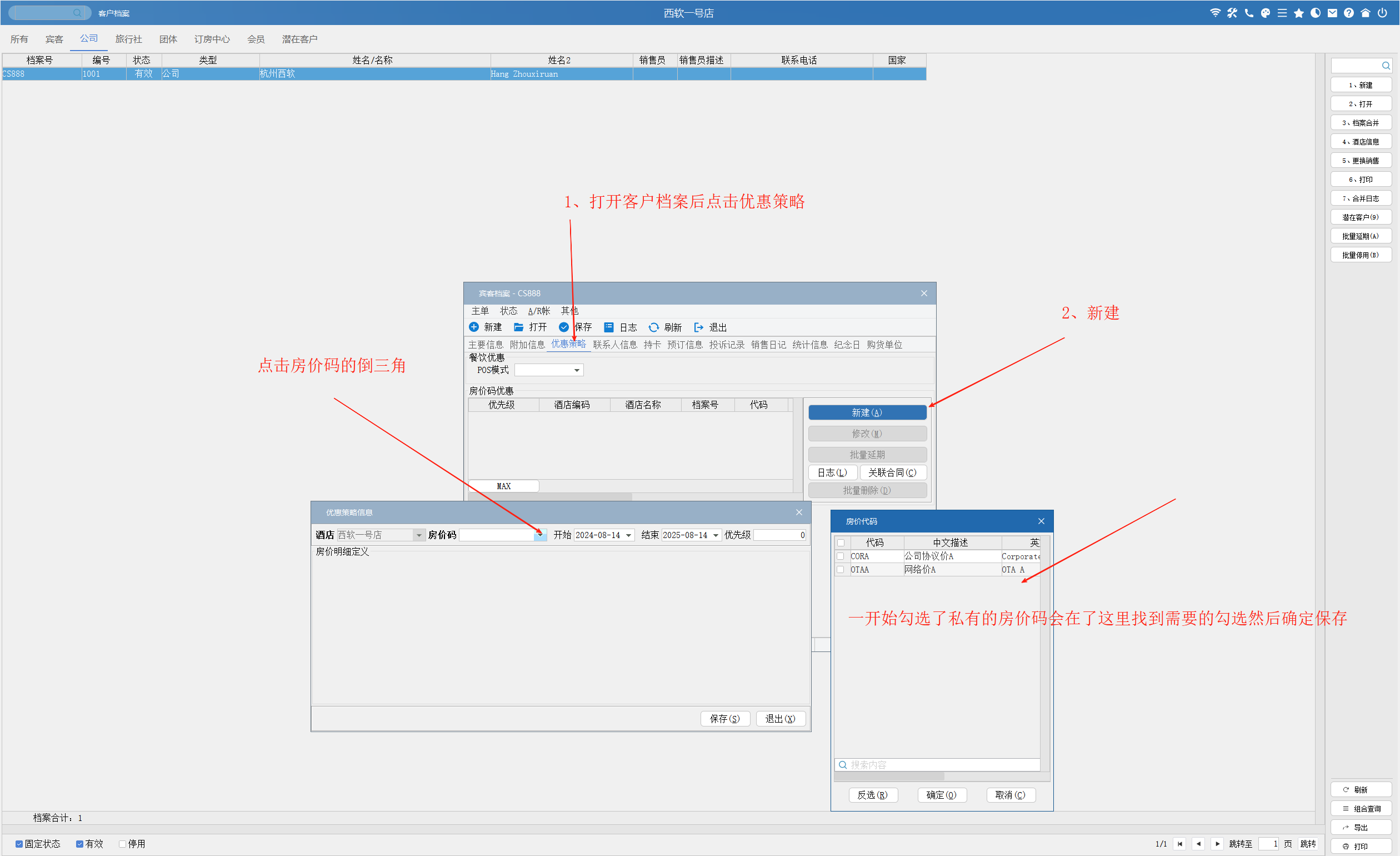Click the 搜索内容 search field
The width and height of the screenshot is (1400, 856).
click(937, 764)
